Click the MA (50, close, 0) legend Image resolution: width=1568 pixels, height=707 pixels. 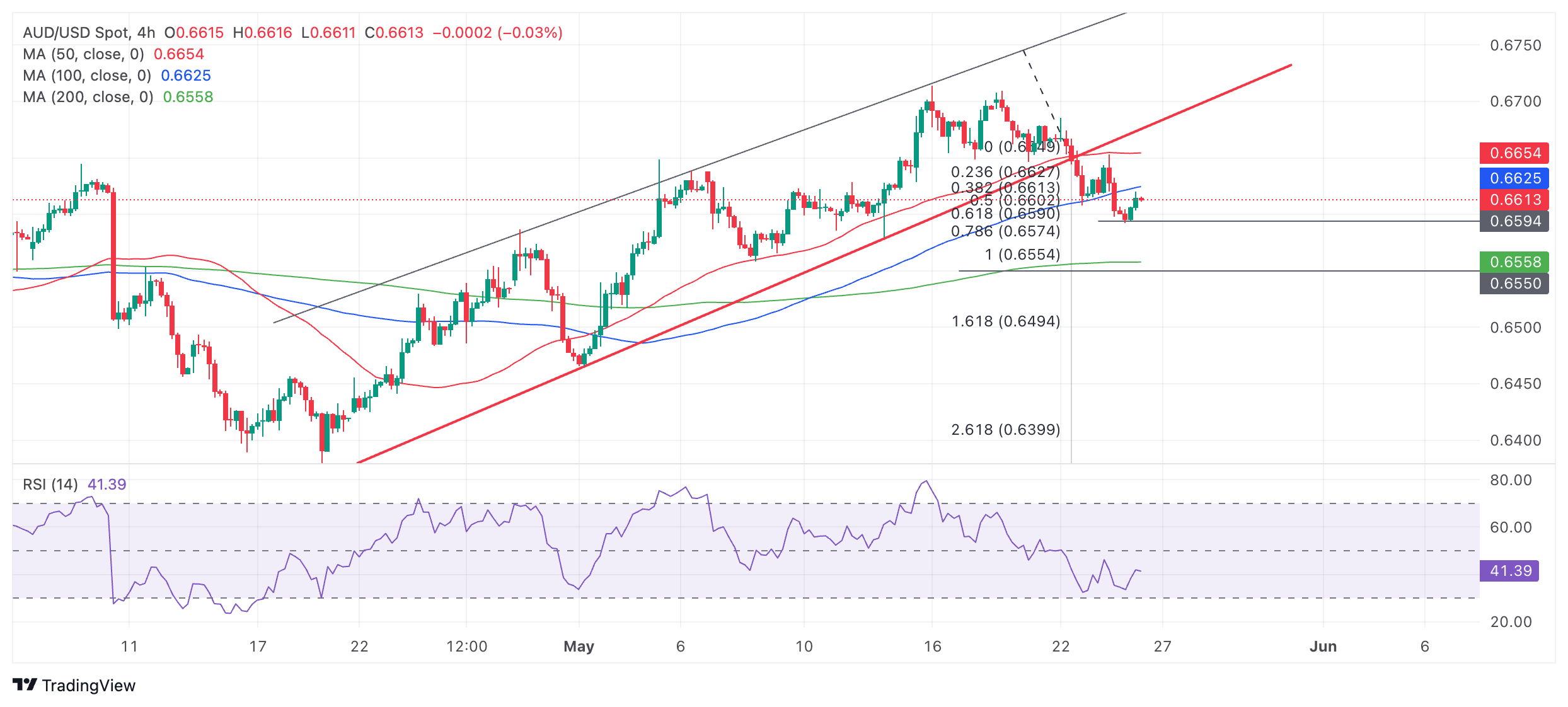click(83, 54)
